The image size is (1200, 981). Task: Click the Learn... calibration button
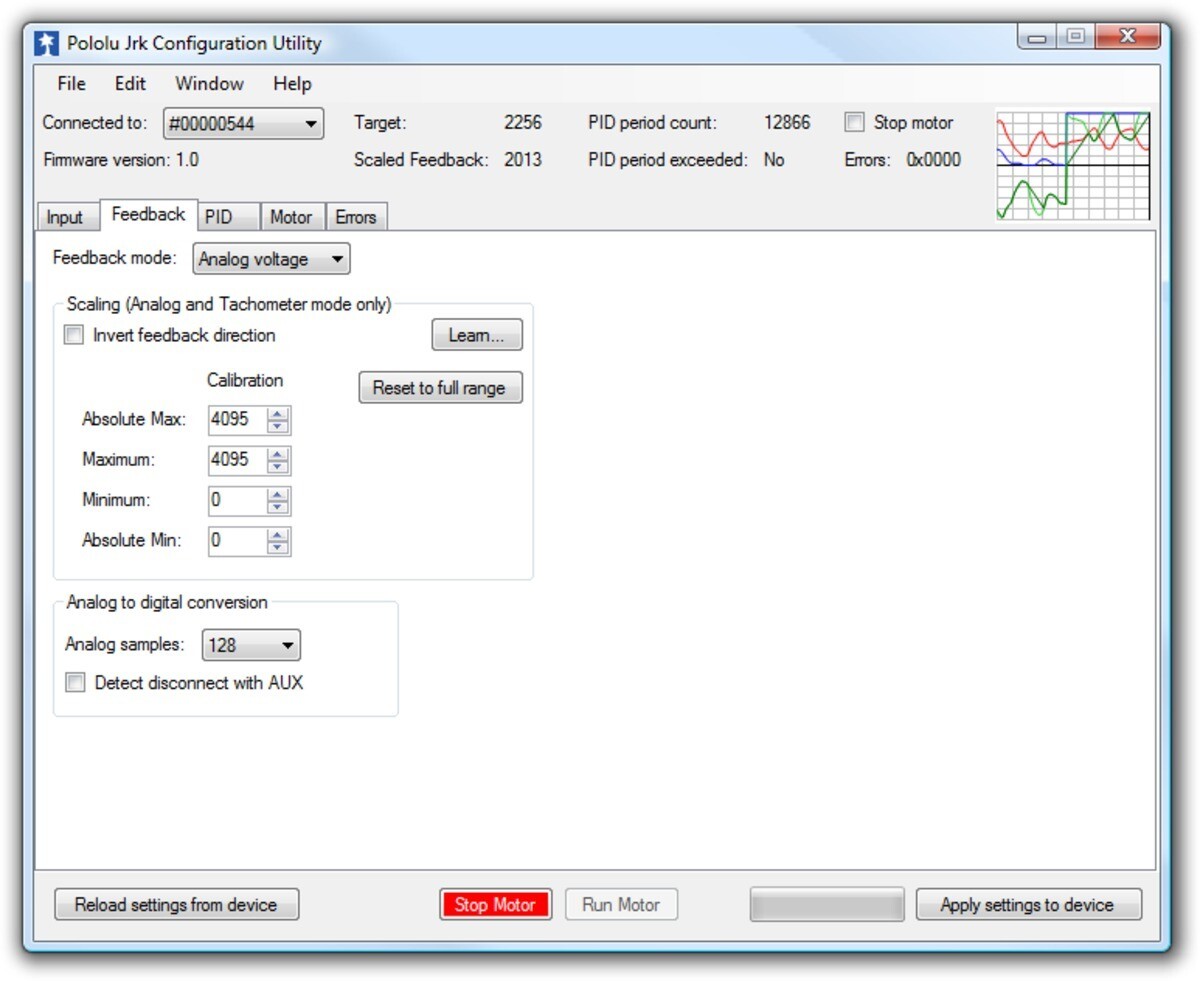[477, 336]
